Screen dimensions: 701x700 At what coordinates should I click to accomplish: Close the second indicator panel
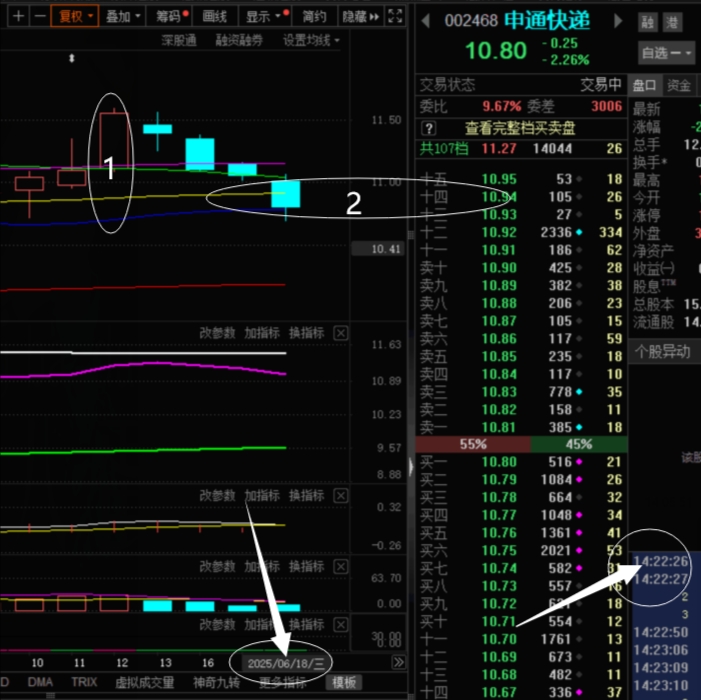pyautogui.click(x=341, y=496)
